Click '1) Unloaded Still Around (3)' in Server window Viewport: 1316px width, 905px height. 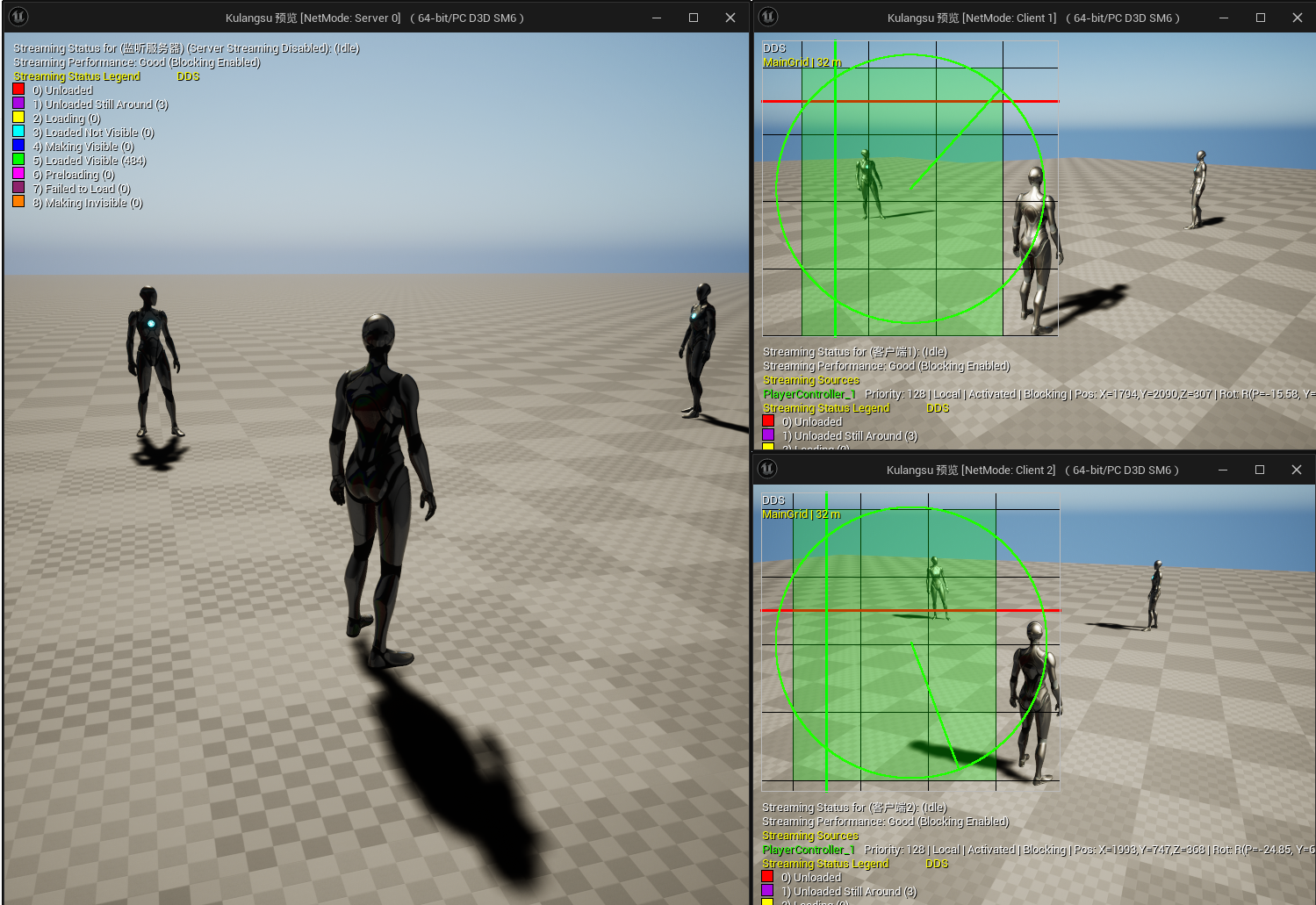coord(100,104)
